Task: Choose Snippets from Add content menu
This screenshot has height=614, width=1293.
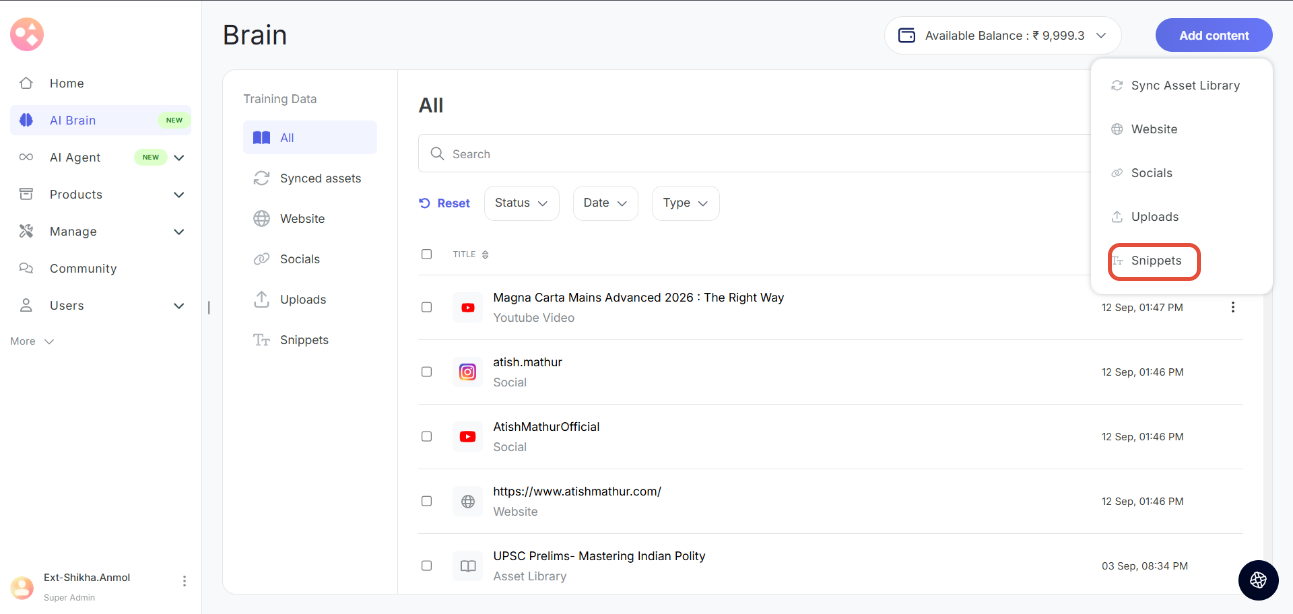Action: tap(1155, 261)
